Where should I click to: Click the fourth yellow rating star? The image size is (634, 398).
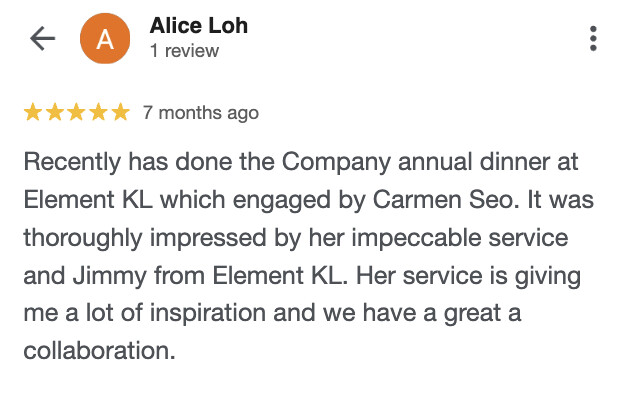pos(99,112)
